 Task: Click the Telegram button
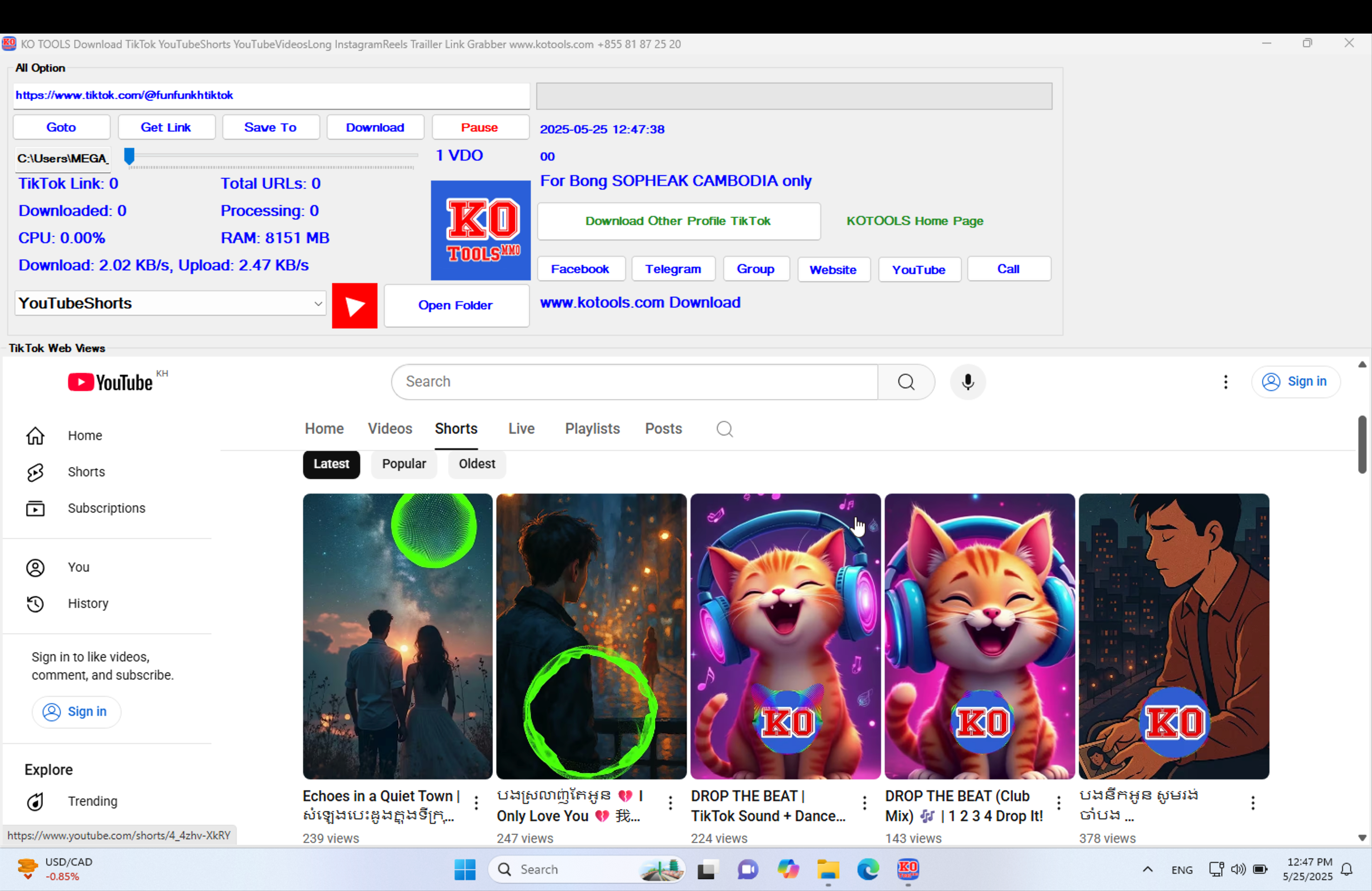(673, 269)
